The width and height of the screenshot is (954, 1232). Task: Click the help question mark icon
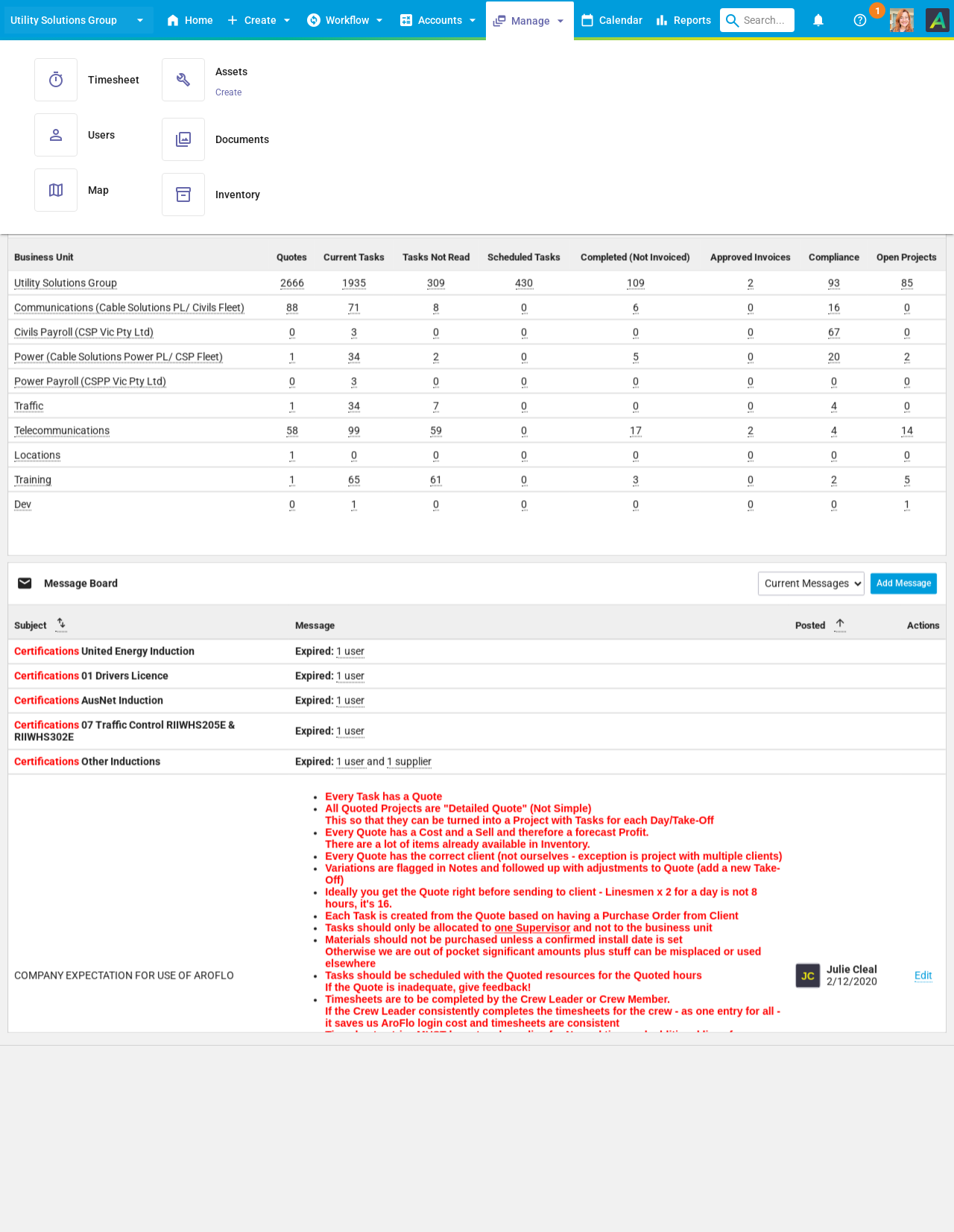pos(860,20)
